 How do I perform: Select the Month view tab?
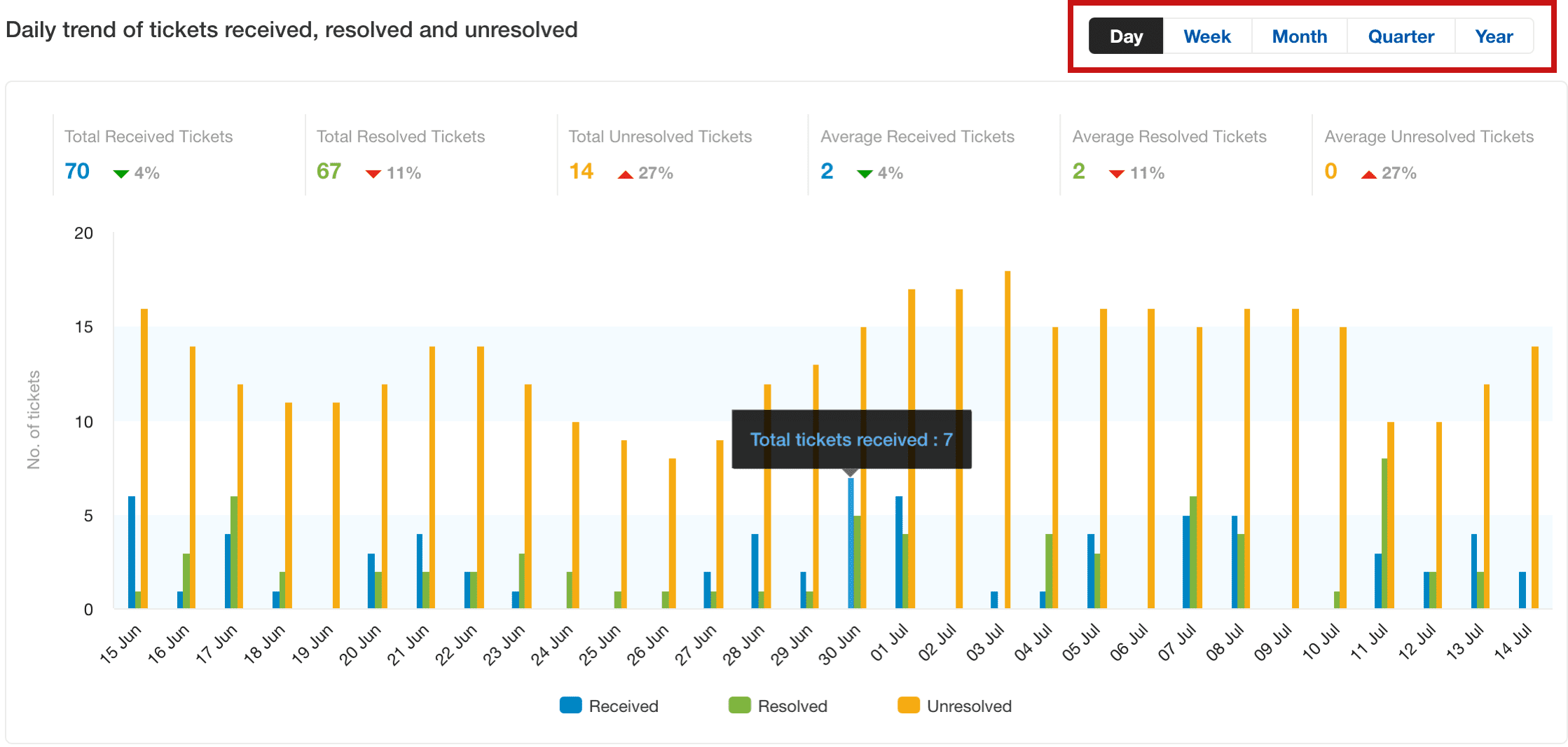pos(1299,36)
